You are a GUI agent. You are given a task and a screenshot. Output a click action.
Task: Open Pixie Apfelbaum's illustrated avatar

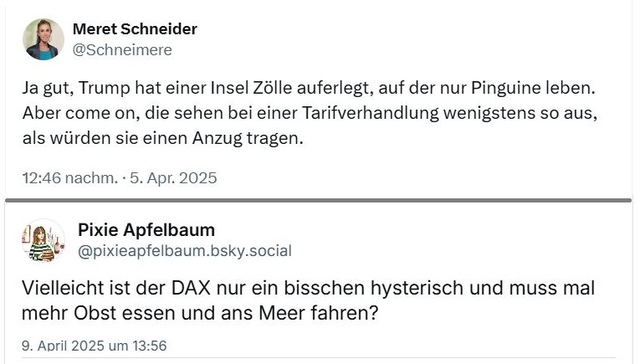[x=43, y=240]
